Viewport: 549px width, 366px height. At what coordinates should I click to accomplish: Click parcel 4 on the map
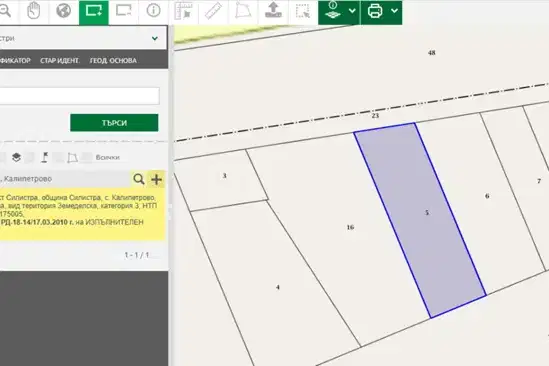point(278,287)
